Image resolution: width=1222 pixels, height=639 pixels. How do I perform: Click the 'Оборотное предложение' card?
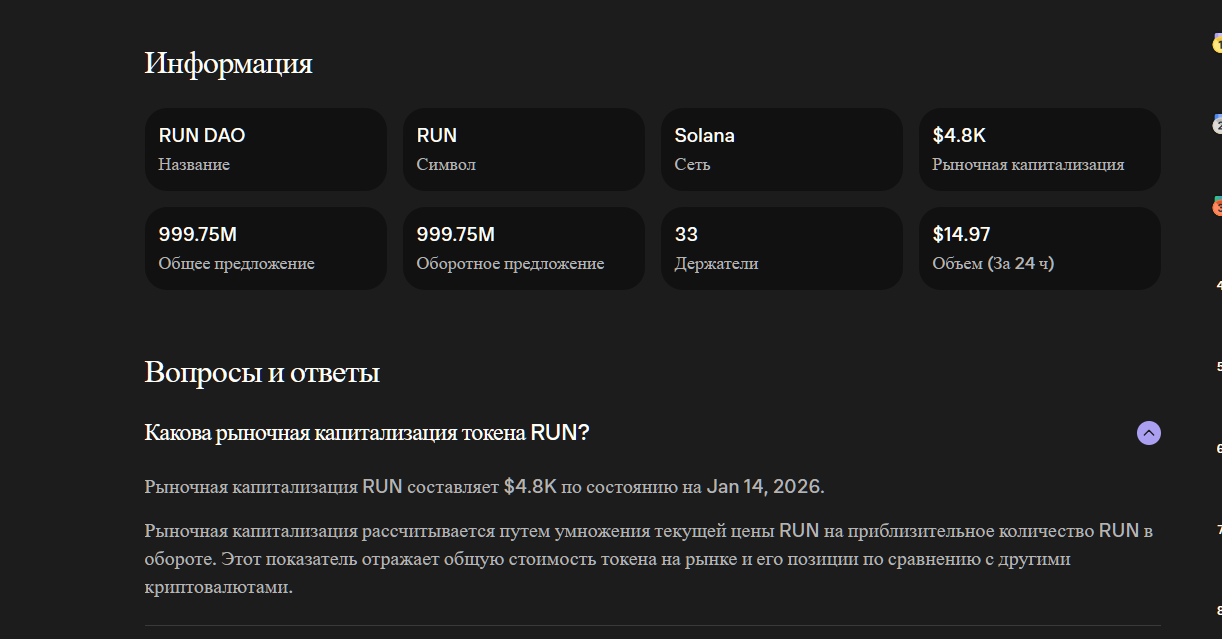[523, 248]
